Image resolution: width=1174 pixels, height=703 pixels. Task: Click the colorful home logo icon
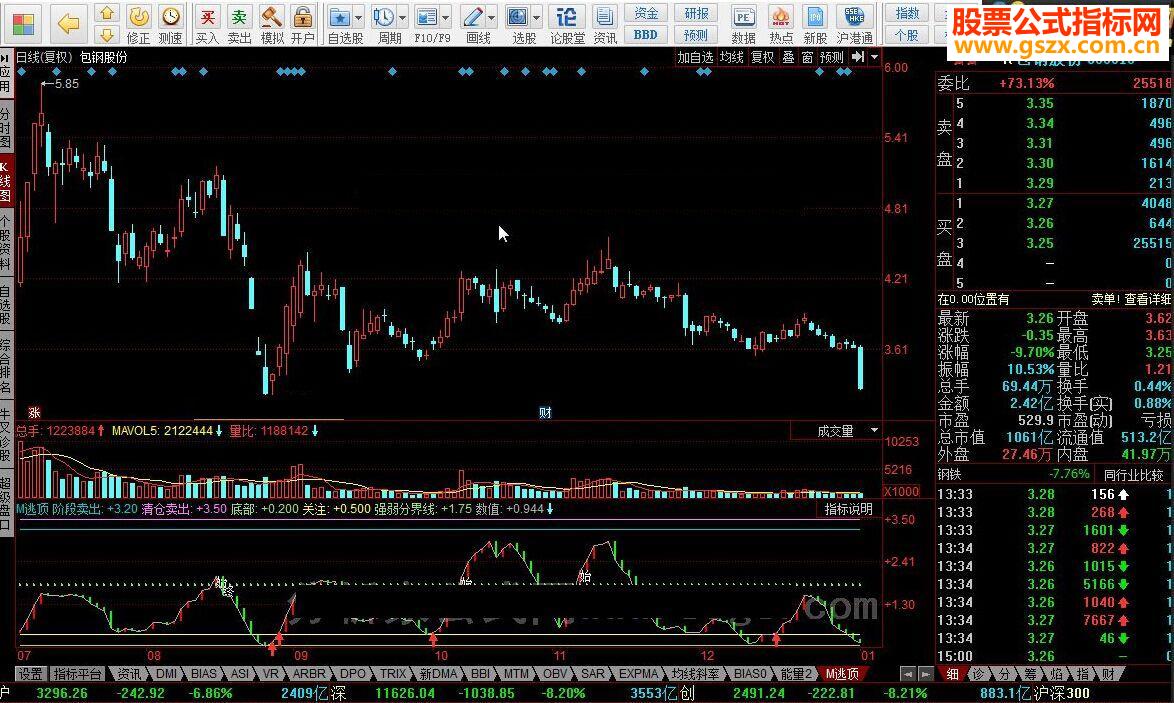22,24
